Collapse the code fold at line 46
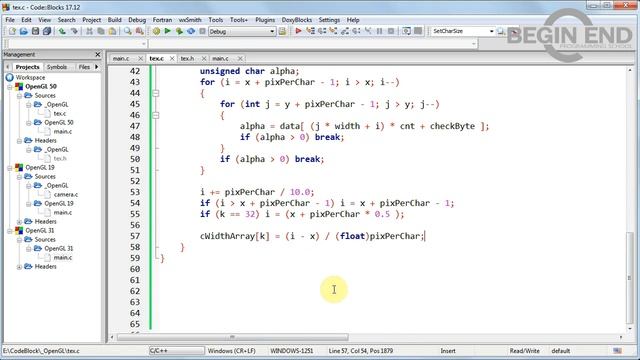This screenshot has width=640, height=360. [156, 115]
